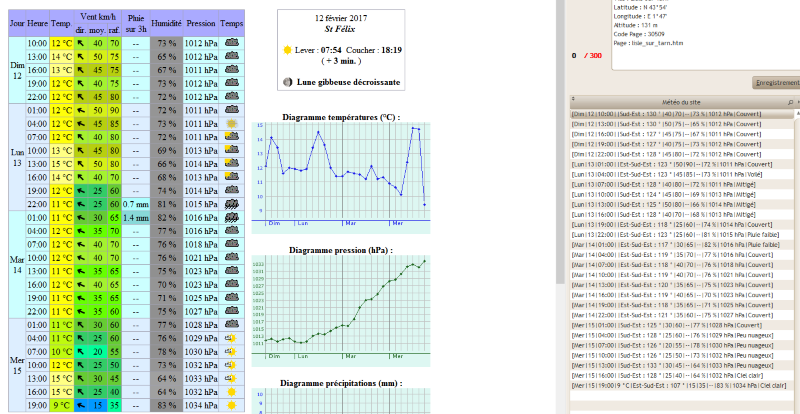Click the wind direction arrow for Lun 13 01:00
800x414 pixels.
[81, 110]
